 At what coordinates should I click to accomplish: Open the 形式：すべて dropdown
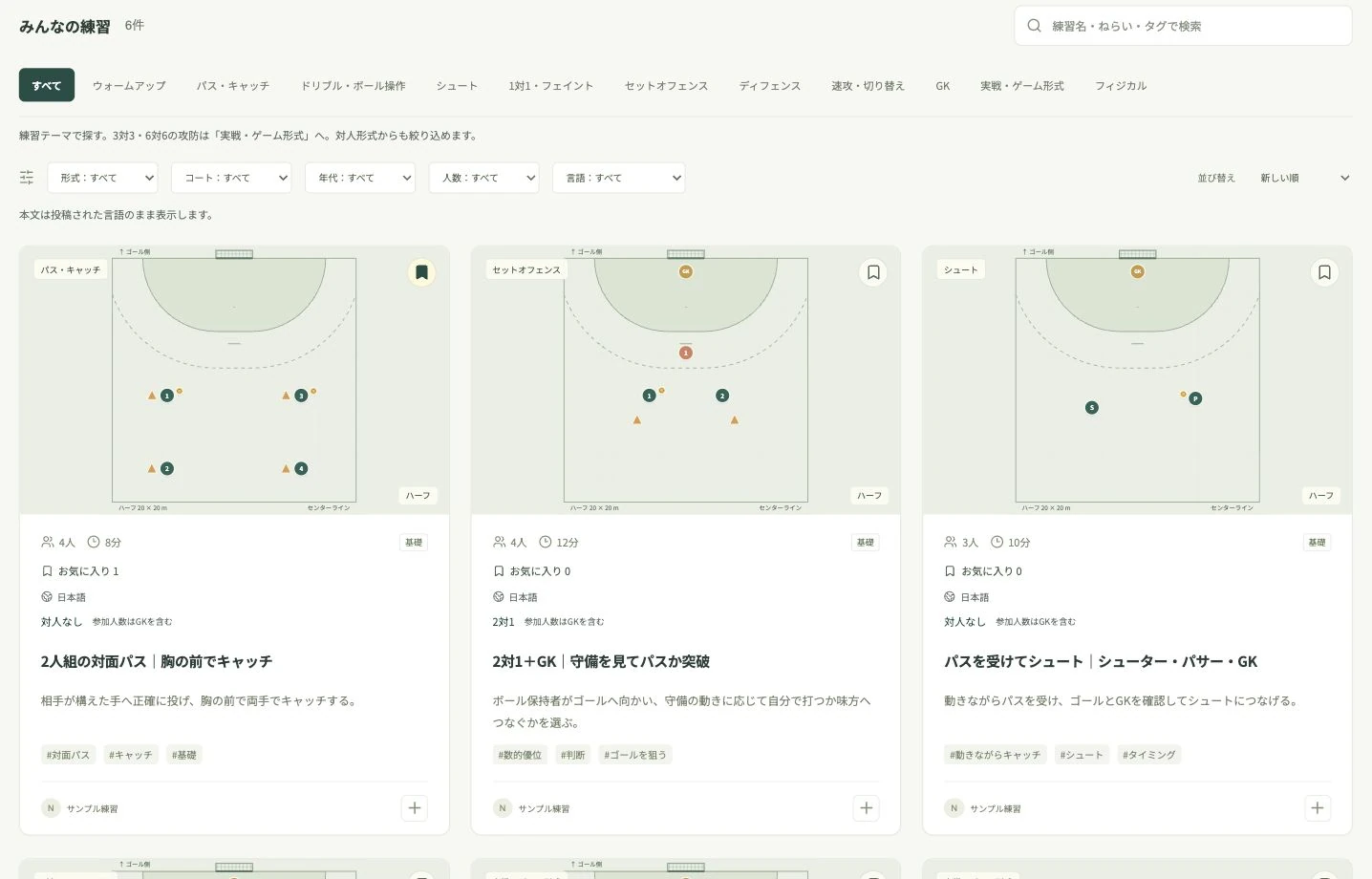(x=102, y=178)
